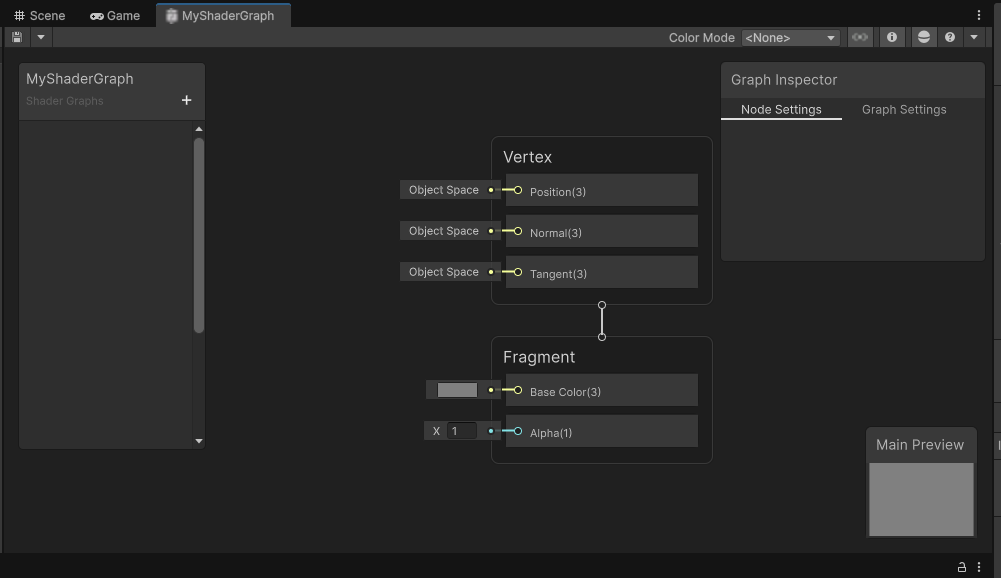Expand the Color Mode dropdown
Screen dimensions: 1001x578
coord(790,38)
